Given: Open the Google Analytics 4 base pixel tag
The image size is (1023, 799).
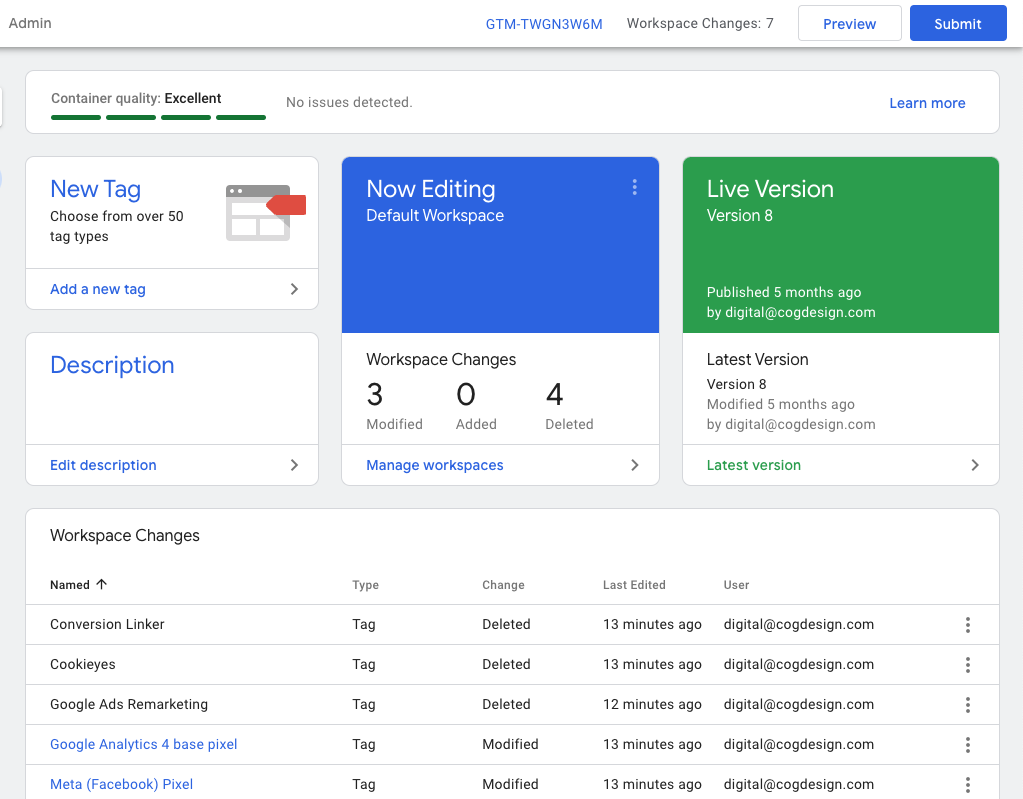Looking at the screenshot, I should pos(144,744).
